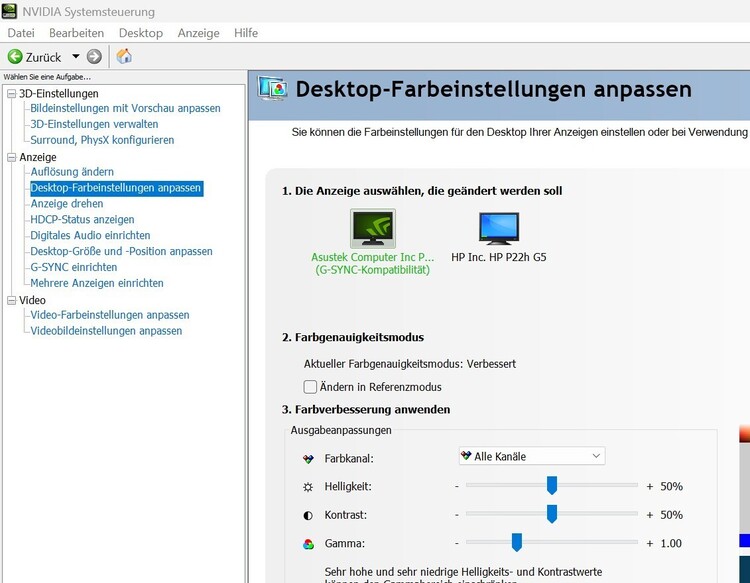Open the home icon in toolbar
Screen dimensions: 750x583
tap(124, 56)
